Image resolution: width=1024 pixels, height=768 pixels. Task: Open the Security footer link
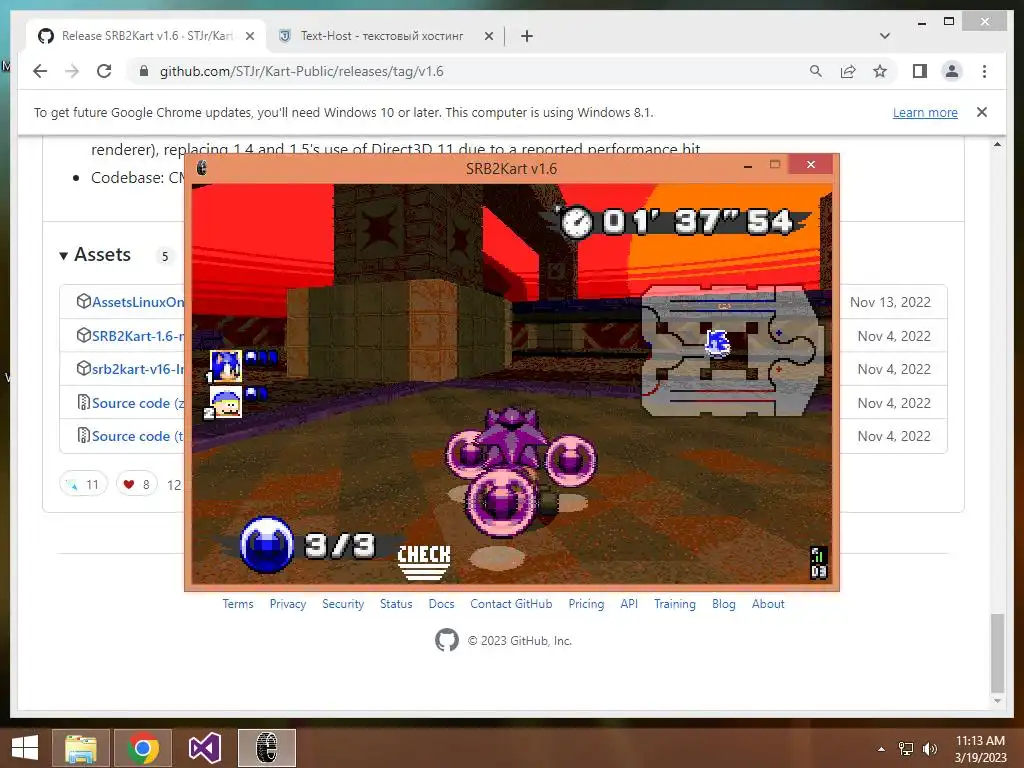[343, 604]
